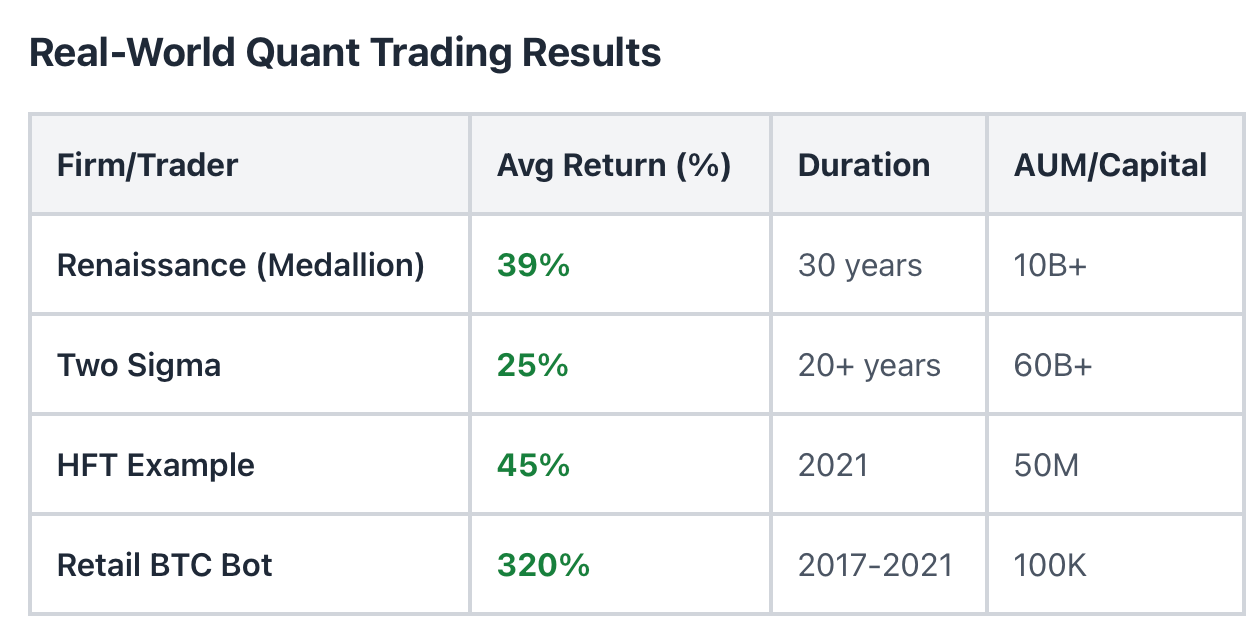Click the 2017-2021 duration cell
The image size is (1253, 629).
tap(875, 565)
